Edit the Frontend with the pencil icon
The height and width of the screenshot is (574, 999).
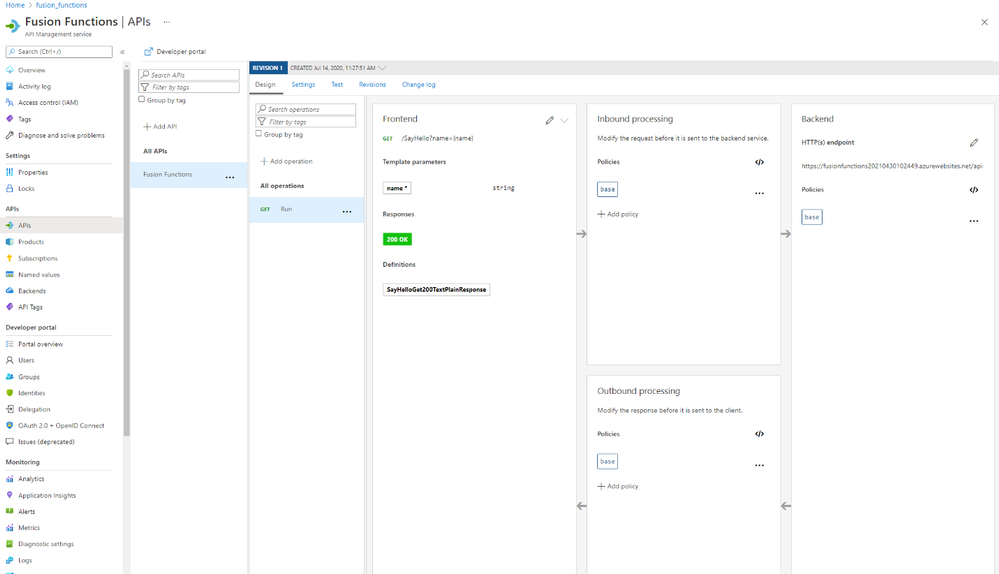pos(549,120)
